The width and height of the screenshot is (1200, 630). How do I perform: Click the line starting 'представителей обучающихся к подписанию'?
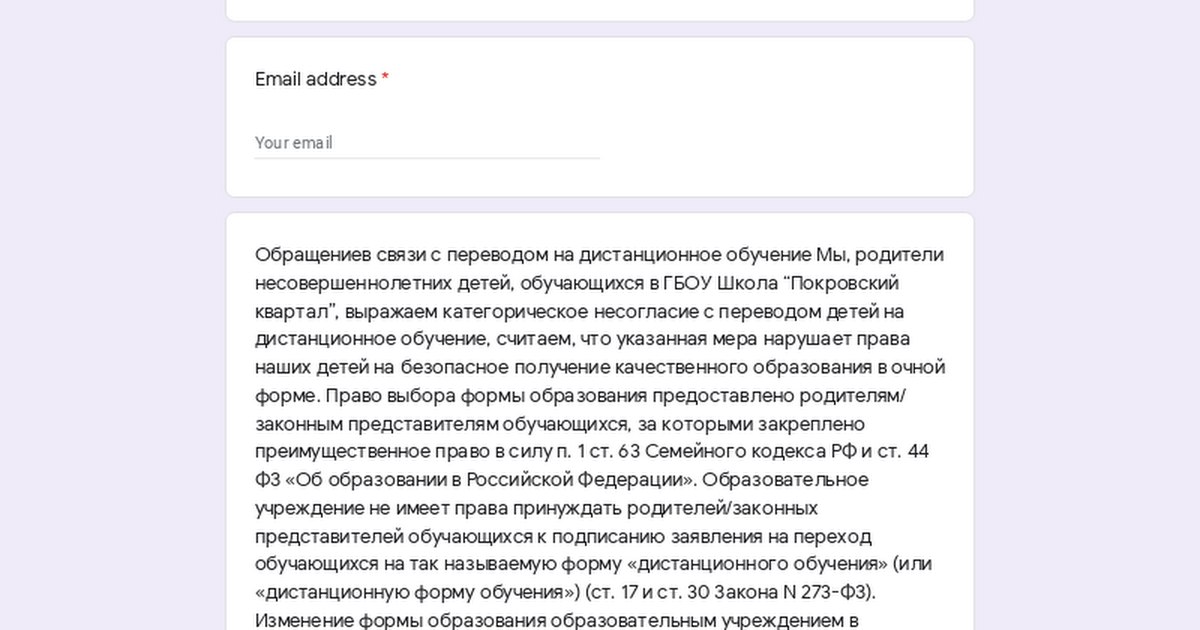(563, 535)
